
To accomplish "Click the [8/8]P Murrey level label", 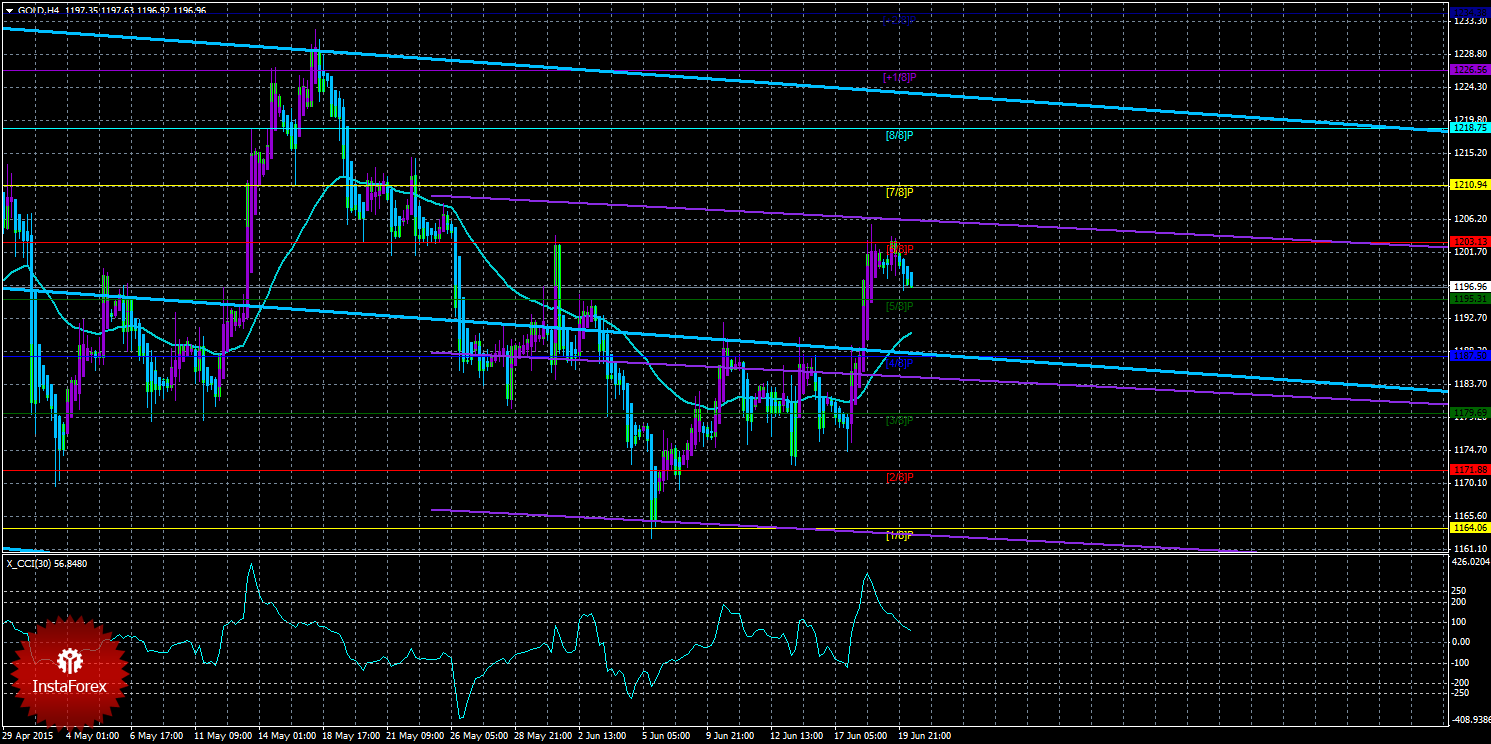I will 900,135.
